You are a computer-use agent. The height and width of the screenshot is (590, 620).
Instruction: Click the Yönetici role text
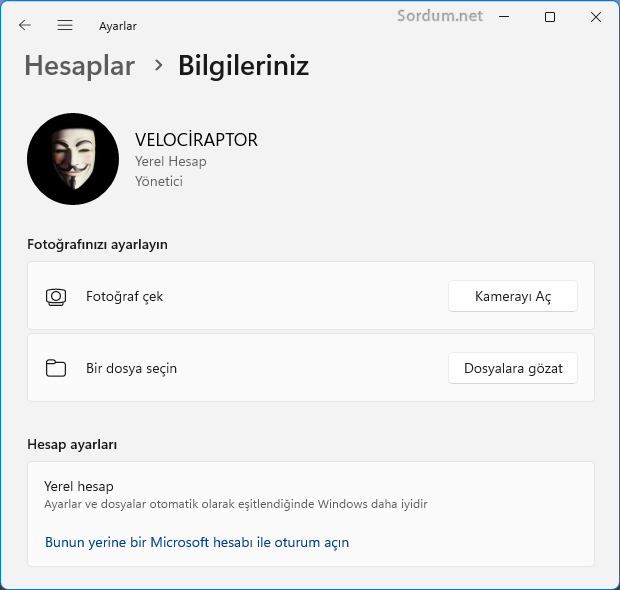(159, 181)
